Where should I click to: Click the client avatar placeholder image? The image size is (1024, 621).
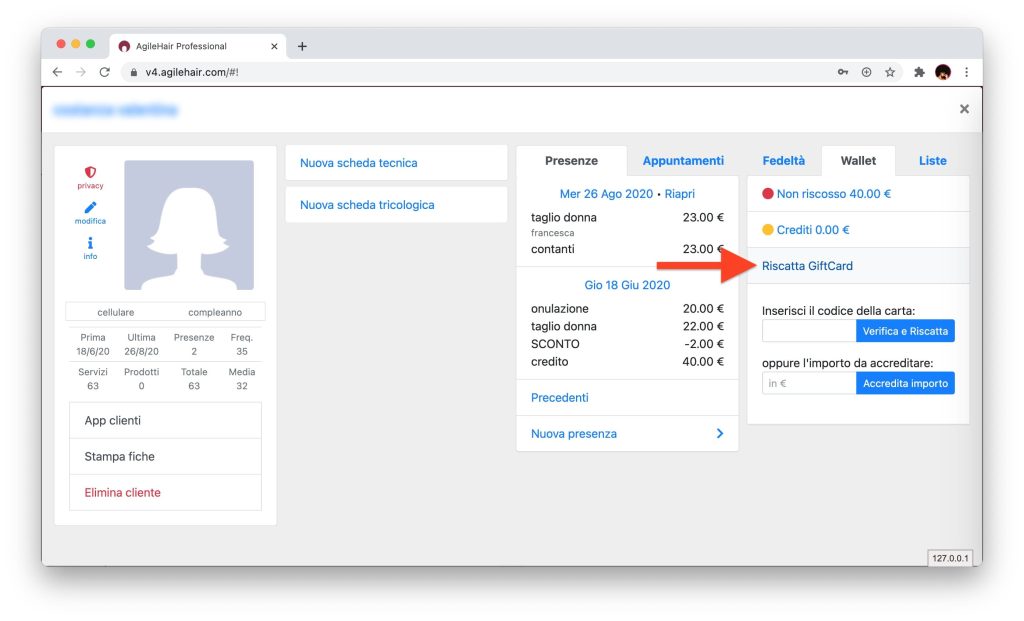coord(189,225)
